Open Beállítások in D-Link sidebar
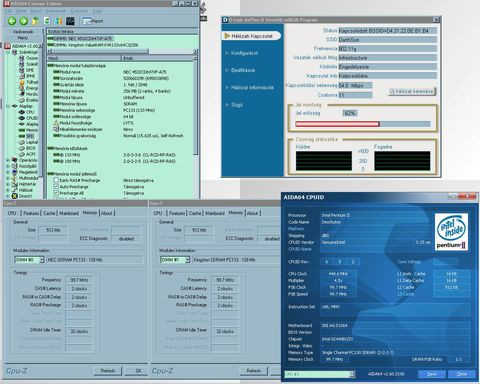Viewport: 480px width, 384px height. click(x=243, y=70)
